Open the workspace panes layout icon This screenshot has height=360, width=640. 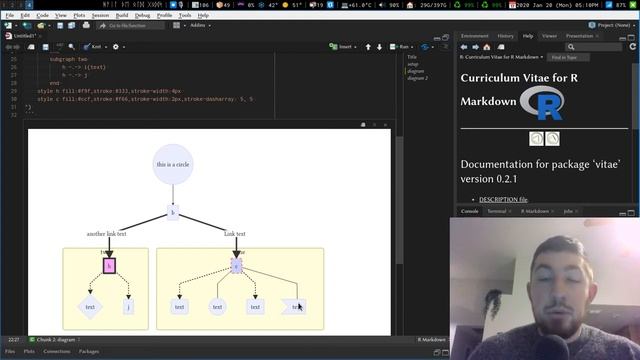click(x=176, y=25)
